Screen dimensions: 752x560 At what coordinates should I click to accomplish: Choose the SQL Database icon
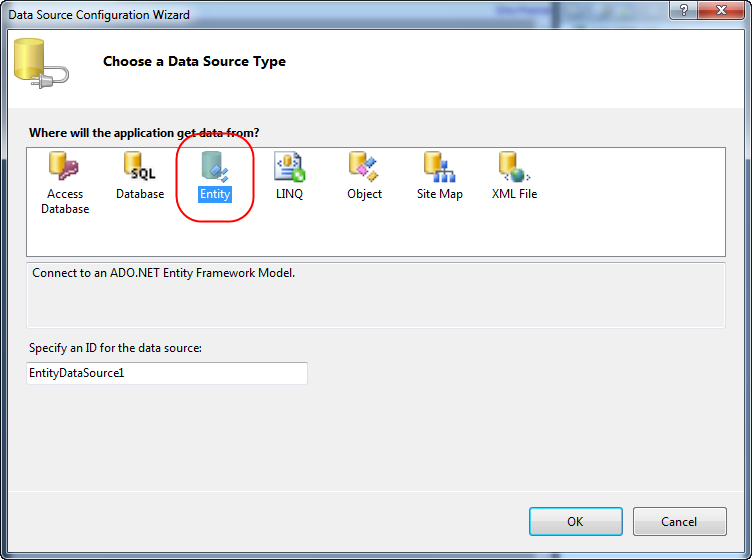[140, 166]
